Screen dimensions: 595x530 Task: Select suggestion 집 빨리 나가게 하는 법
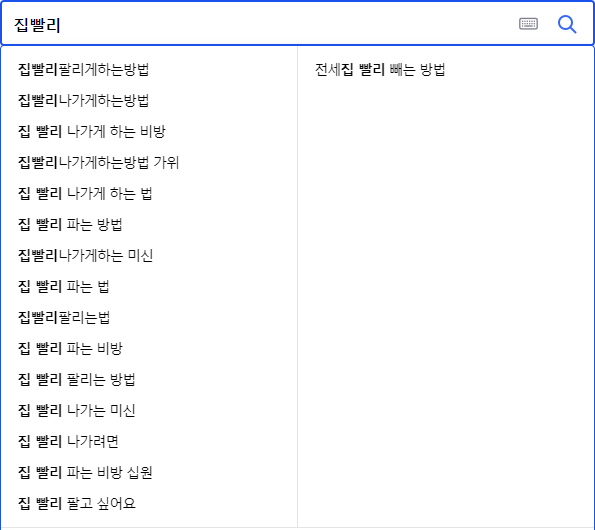[85, 193]
